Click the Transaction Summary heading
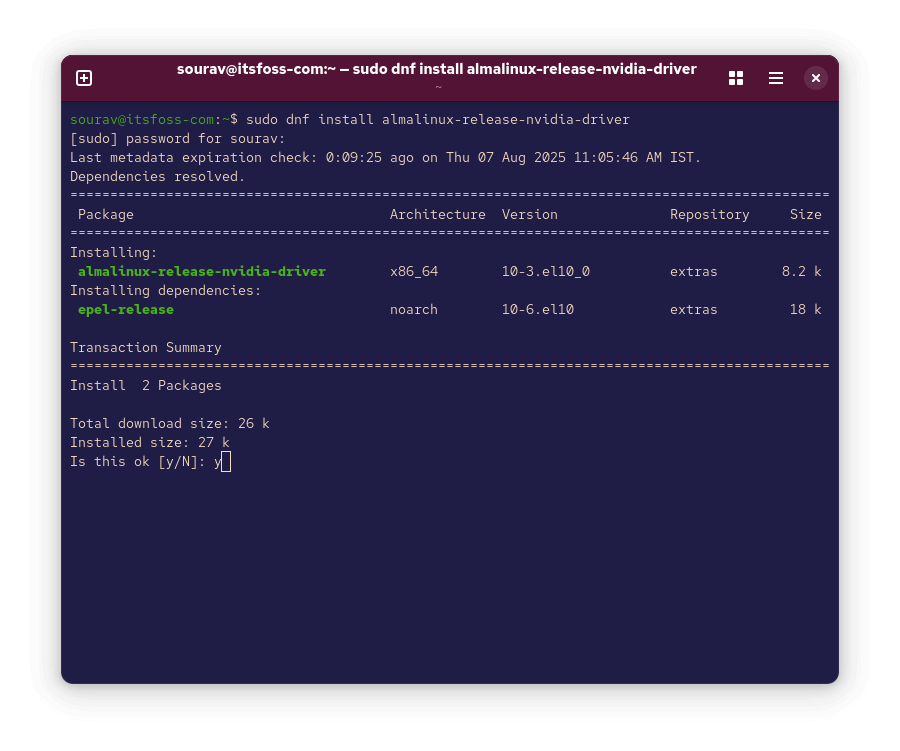The height and width of the screenshot is (751, 900). coord(146,347)
